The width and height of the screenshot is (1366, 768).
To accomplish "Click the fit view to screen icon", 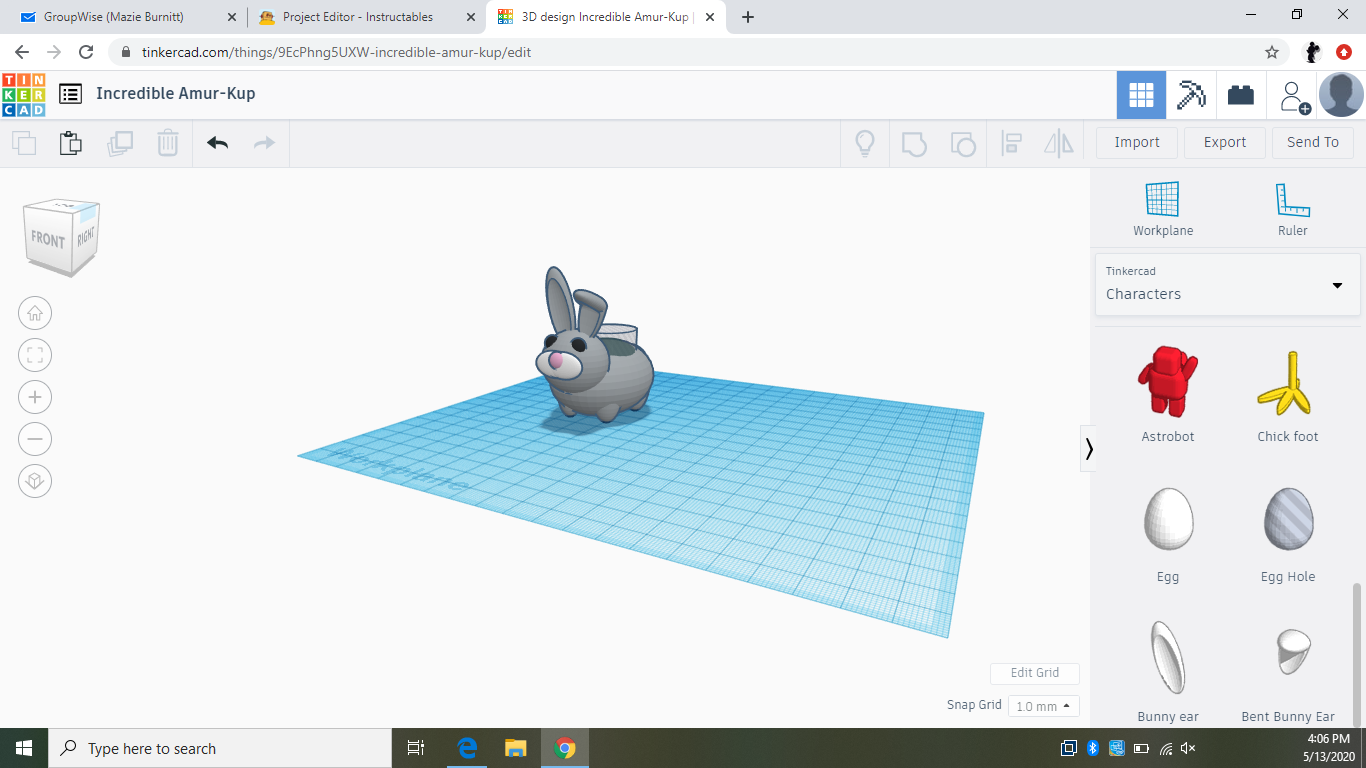I will (35, 355).
